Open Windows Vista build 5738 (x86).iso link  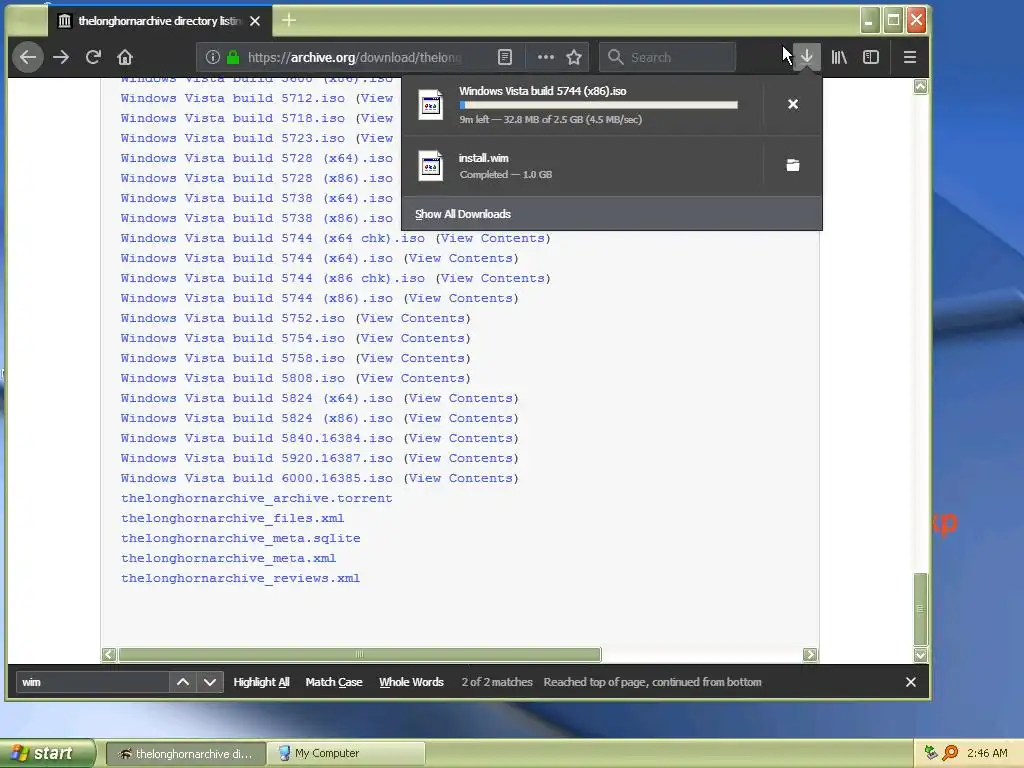click(x=257, y=218)
